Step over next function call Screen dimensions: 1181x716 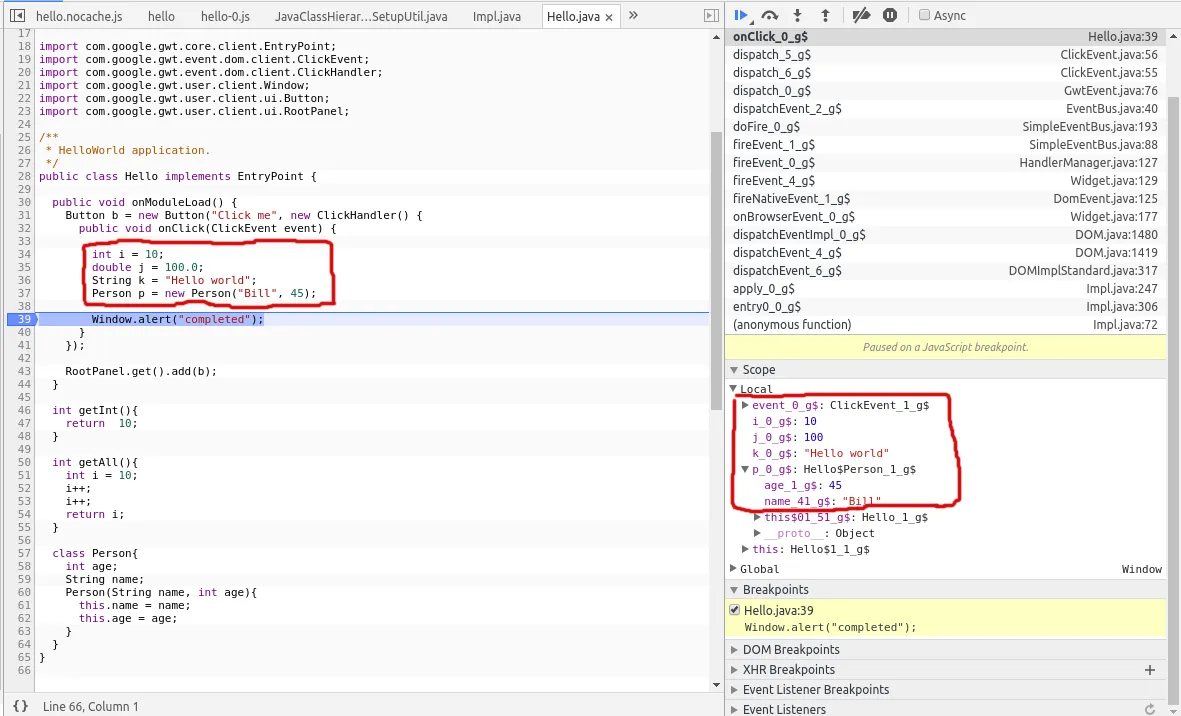(x=769, y=15)
